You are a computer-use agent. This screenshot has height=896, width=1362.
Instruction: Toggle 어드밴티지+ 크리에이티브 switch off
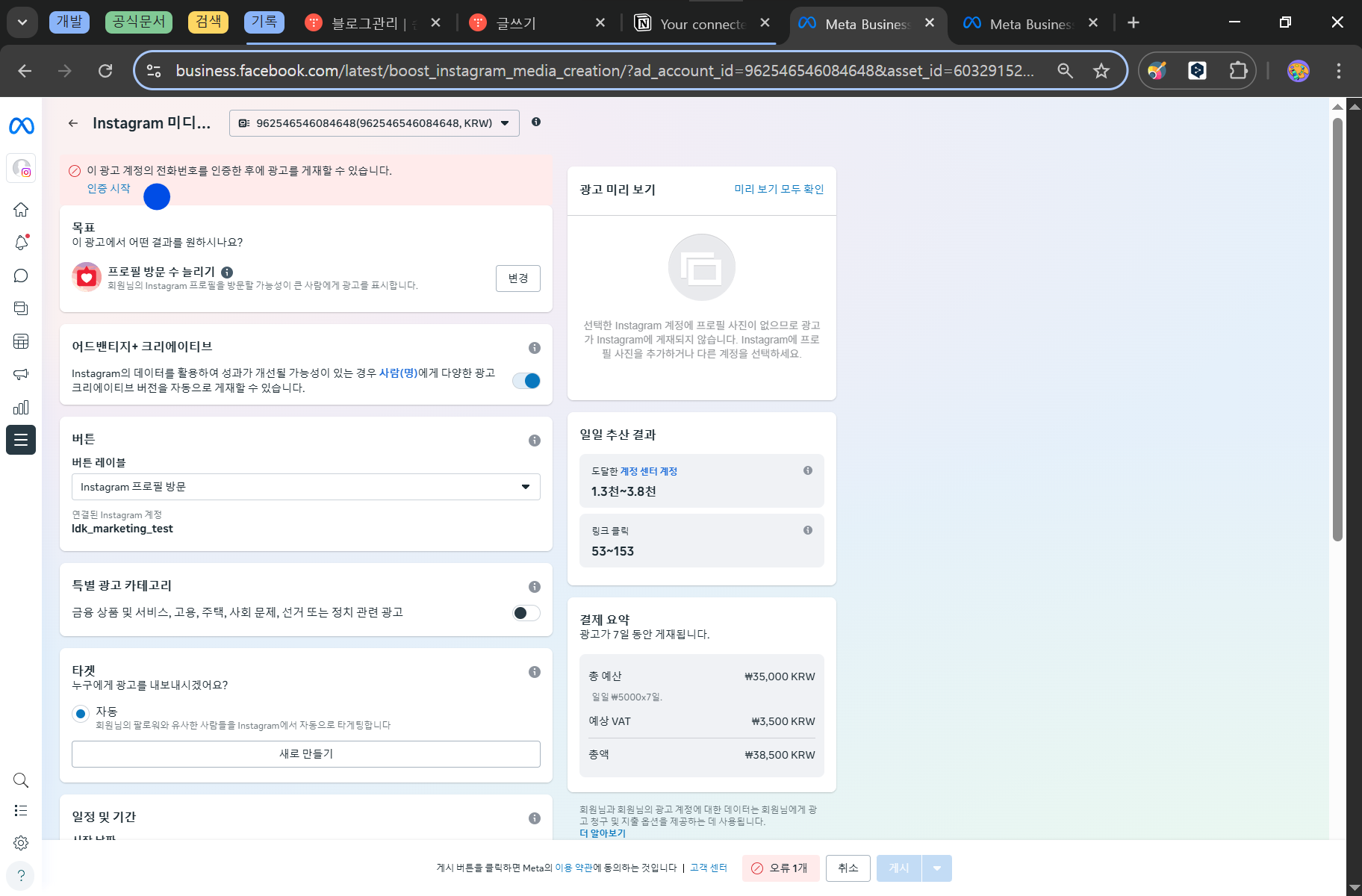[526, 381]
